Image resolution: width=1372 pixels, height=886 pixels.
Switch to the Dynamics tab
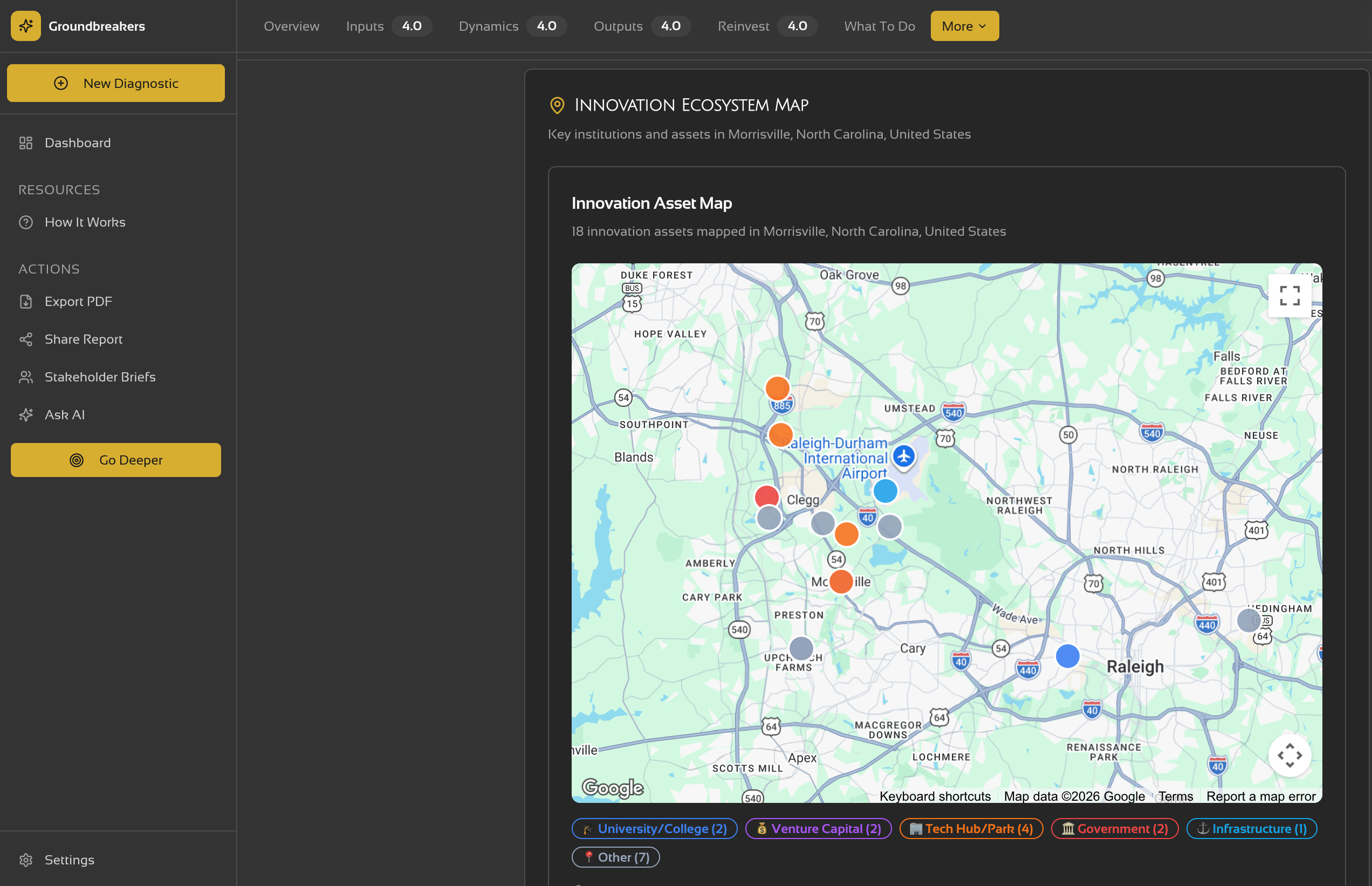click(x=488, y=26)
